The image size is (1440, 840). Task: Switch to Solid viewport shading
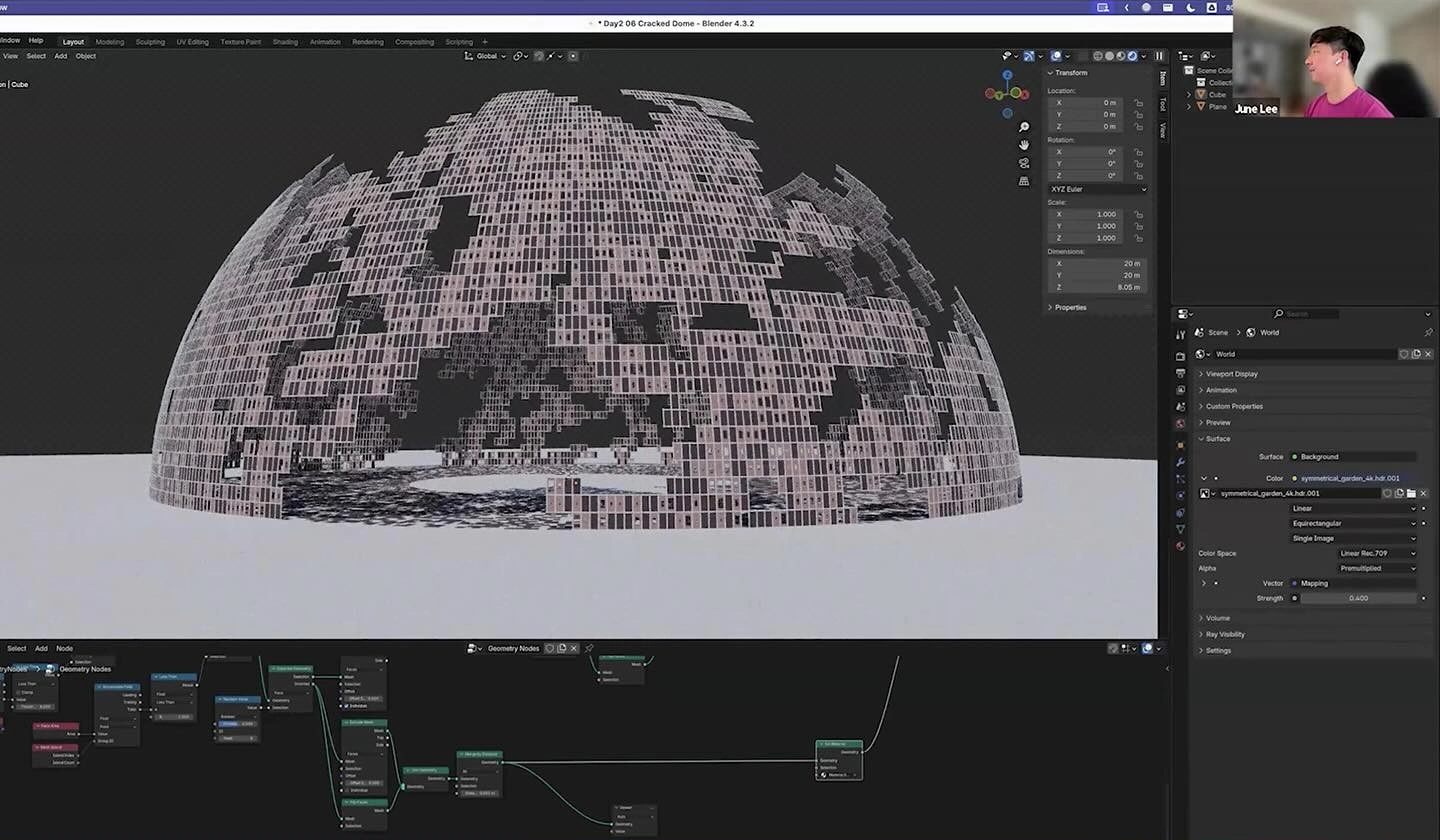pos(1108,56)
